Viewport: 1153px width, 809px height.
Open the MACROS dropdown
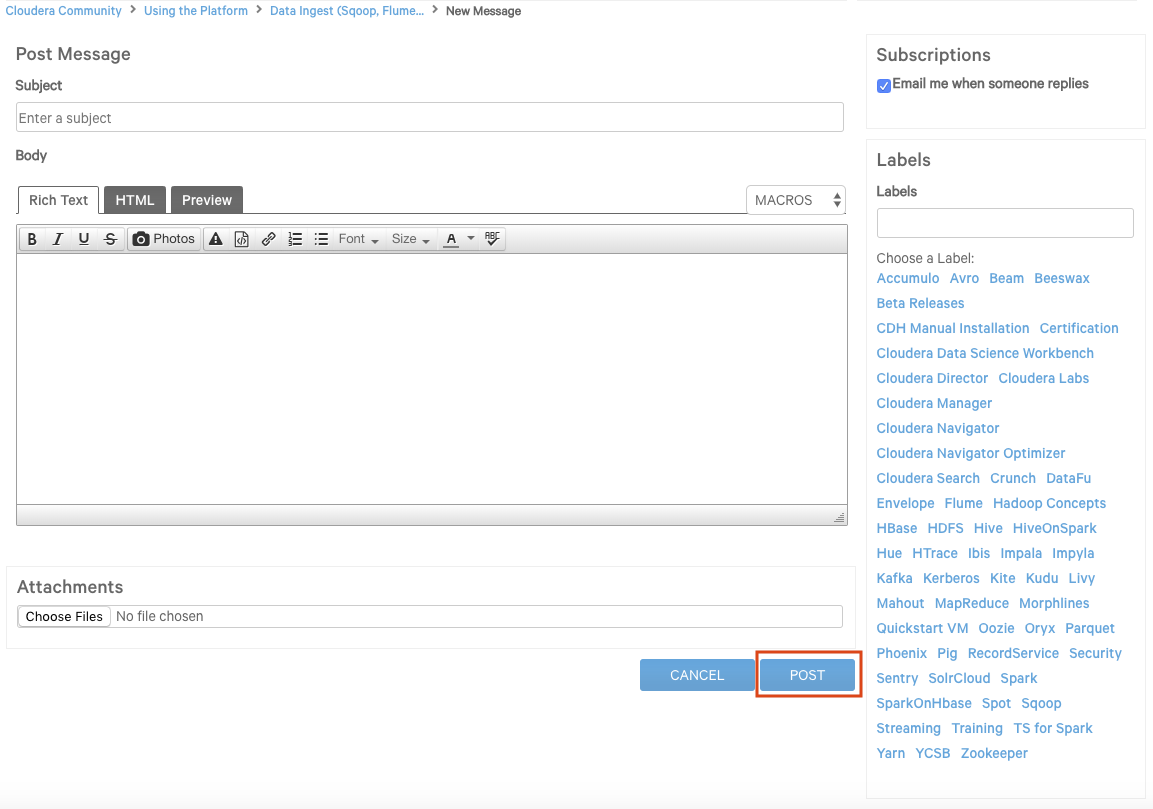[796, 200]
